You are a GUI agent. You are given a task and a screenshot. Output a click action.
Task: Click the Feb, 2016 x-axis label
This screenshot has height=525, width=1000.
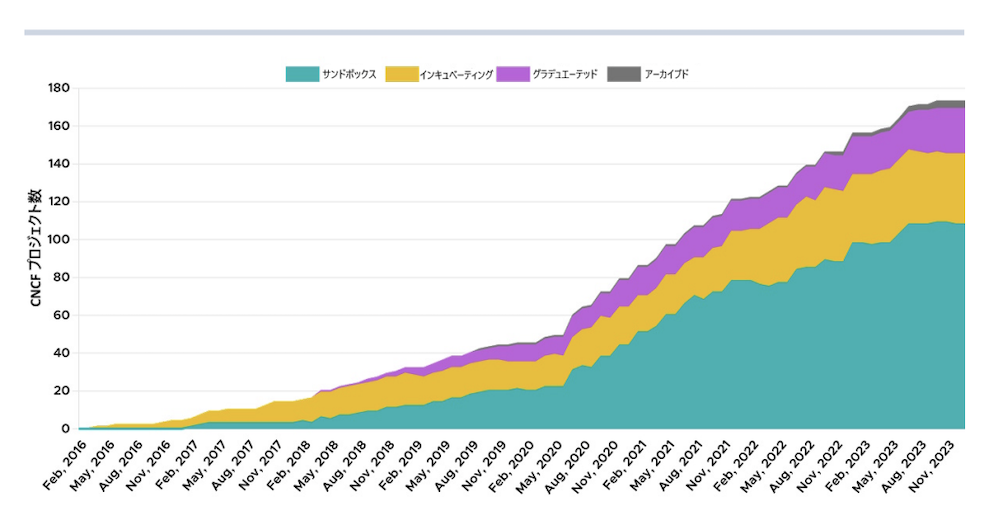(65, 464)
